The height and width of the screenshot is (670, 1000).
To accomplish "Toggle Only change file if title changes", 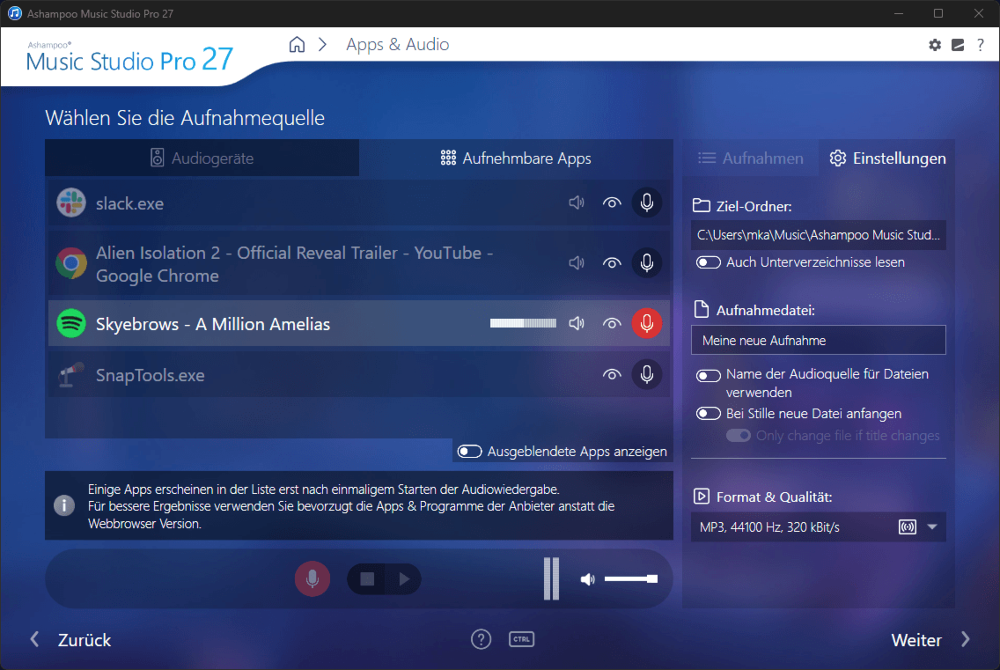I will [x=738, y=435].
